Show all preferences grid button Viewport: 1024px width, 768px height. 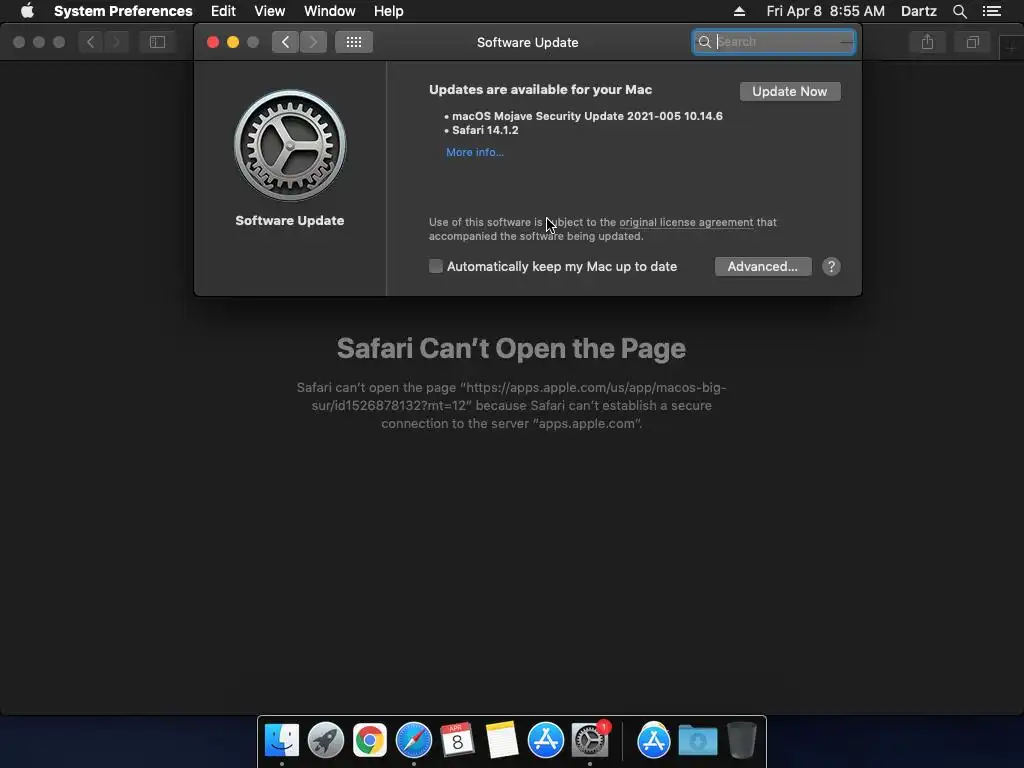pos(353,42)
